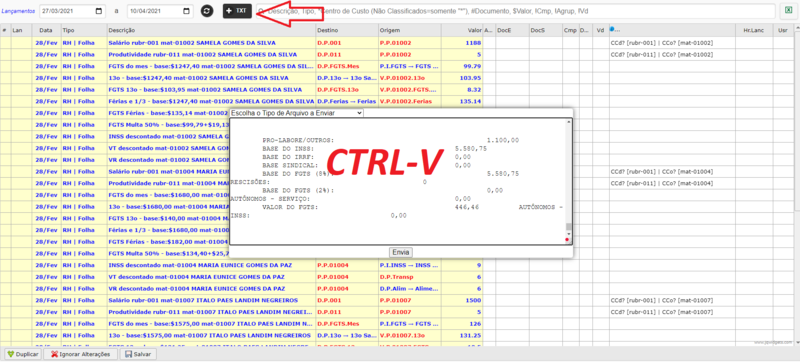Click the refresh circular arrows icon

(207, 11)
